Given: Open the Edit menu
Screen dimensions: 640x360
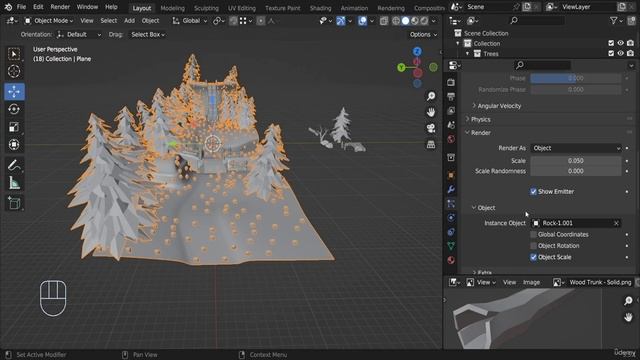Looking at the screenshot, I should [x=38, y=7].
